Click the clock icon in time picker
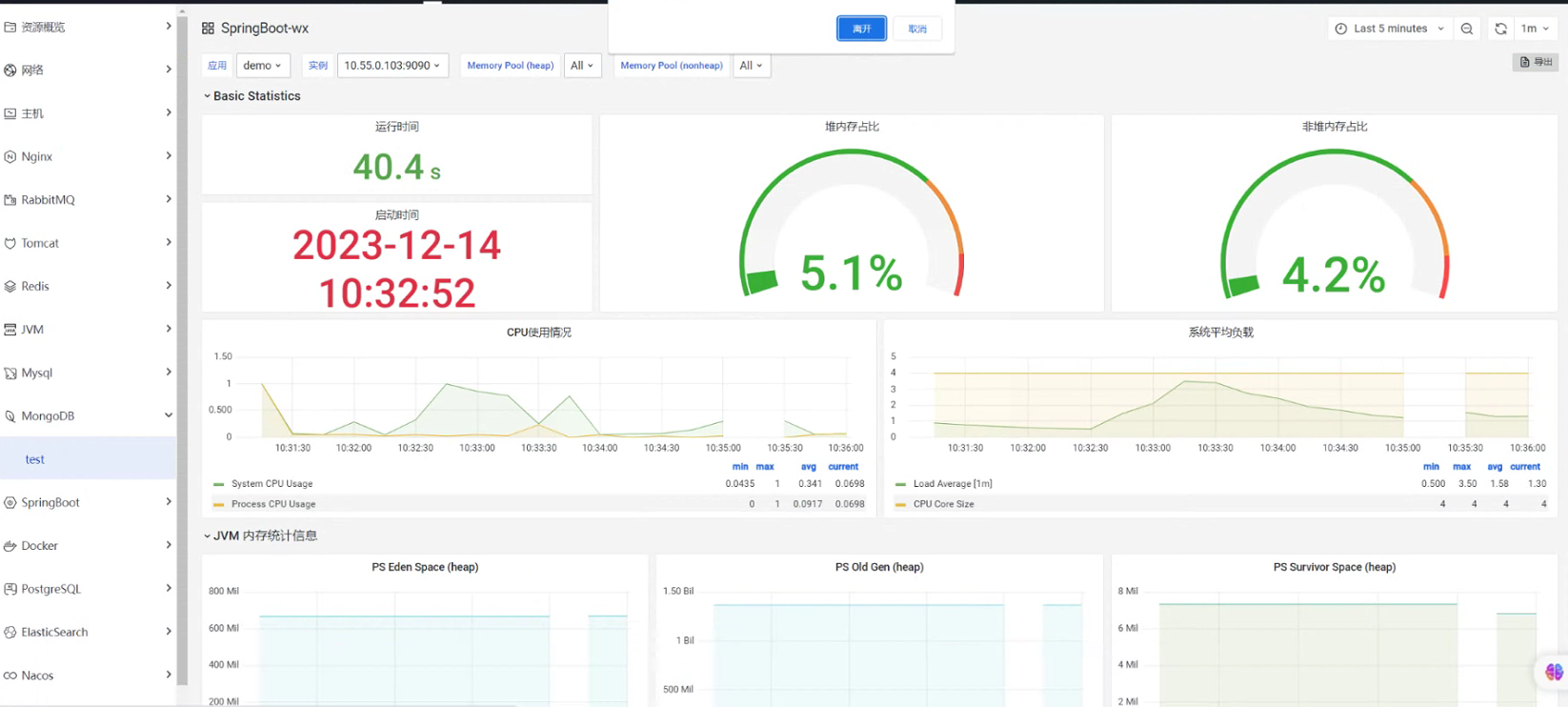This screenshot has height=707, width=1568. pos(1341,29)
